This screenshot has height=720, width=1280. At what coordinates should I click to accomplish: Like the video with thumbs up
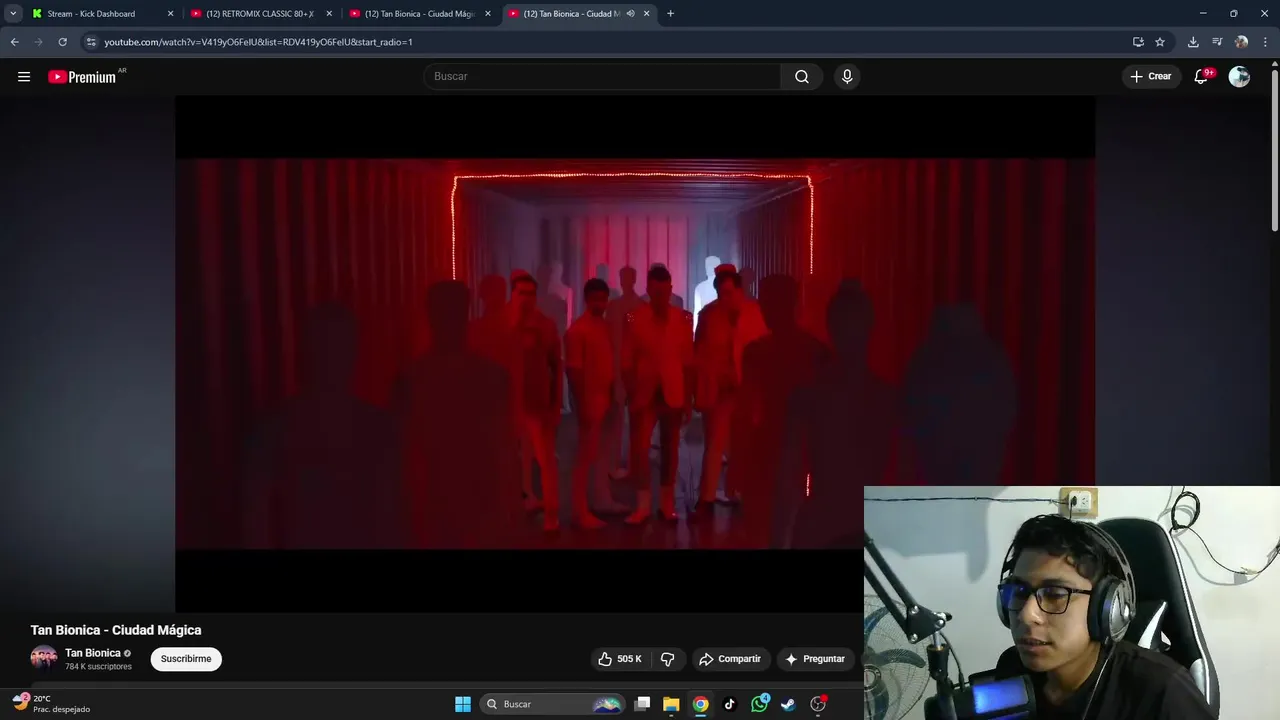click(620, 659)
